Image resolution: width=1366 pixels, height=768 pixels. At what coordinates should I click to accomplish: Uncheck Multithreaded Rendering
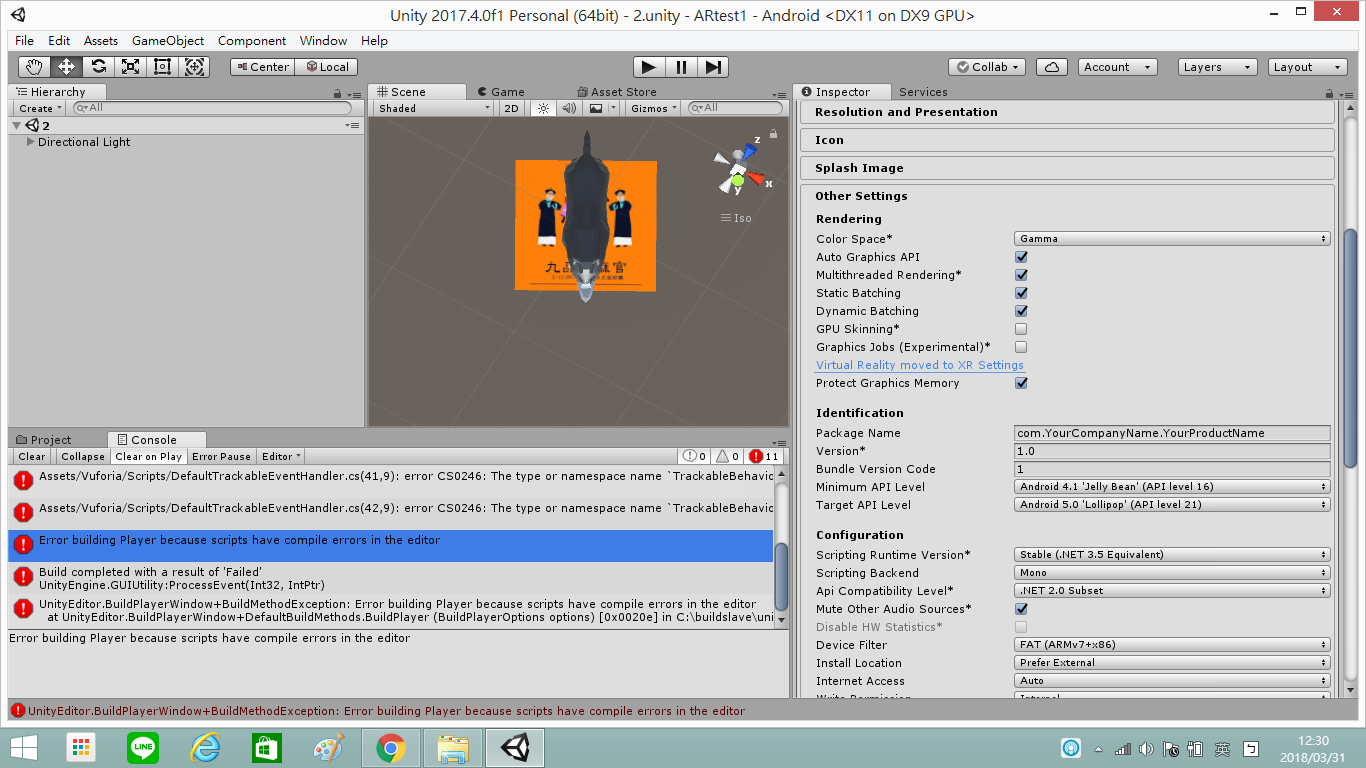[1021, 275]
